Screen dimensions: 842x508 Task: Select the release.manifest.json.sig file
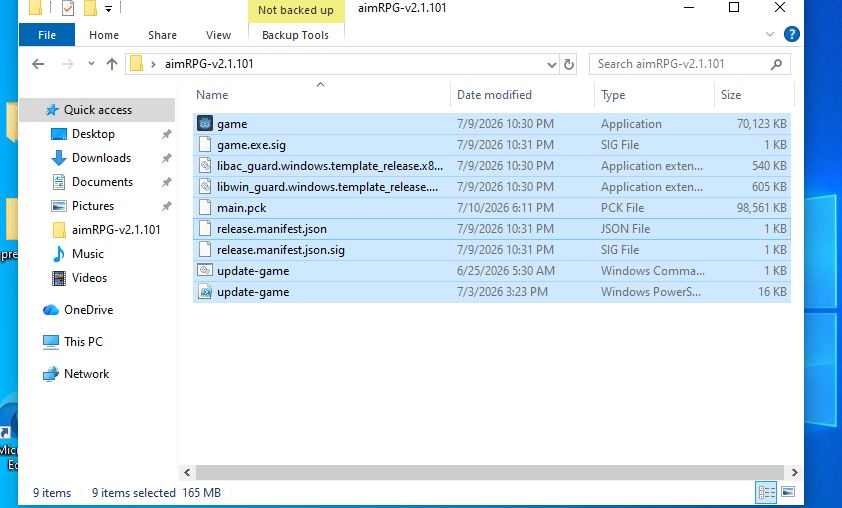point(491,250)
